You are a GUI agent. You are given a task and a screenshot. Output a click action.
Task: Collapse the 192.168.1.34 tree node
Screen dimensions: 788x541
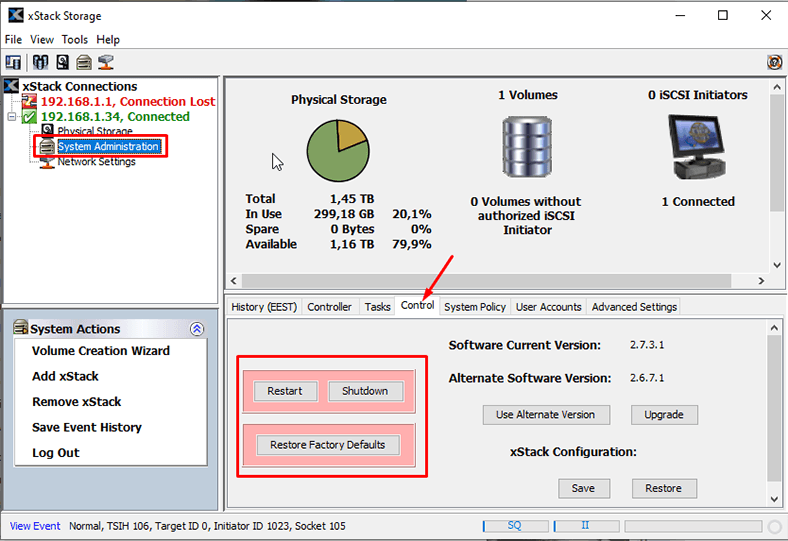12,117
